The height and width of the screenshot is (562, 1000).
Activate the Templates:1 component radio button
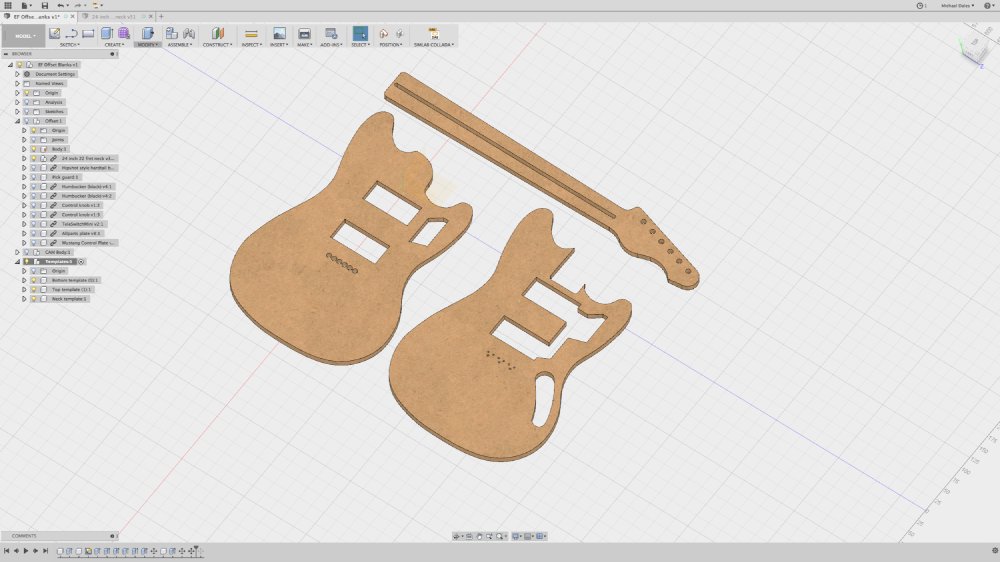pos(82,262)
